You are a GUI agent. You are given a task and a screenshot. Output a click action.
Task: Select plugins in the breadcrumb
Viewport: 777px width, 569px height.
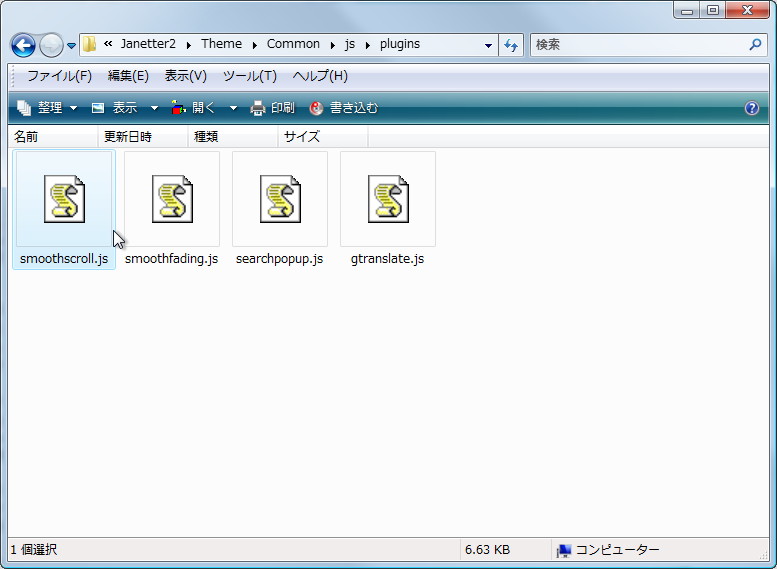click(x=400, y=44)
